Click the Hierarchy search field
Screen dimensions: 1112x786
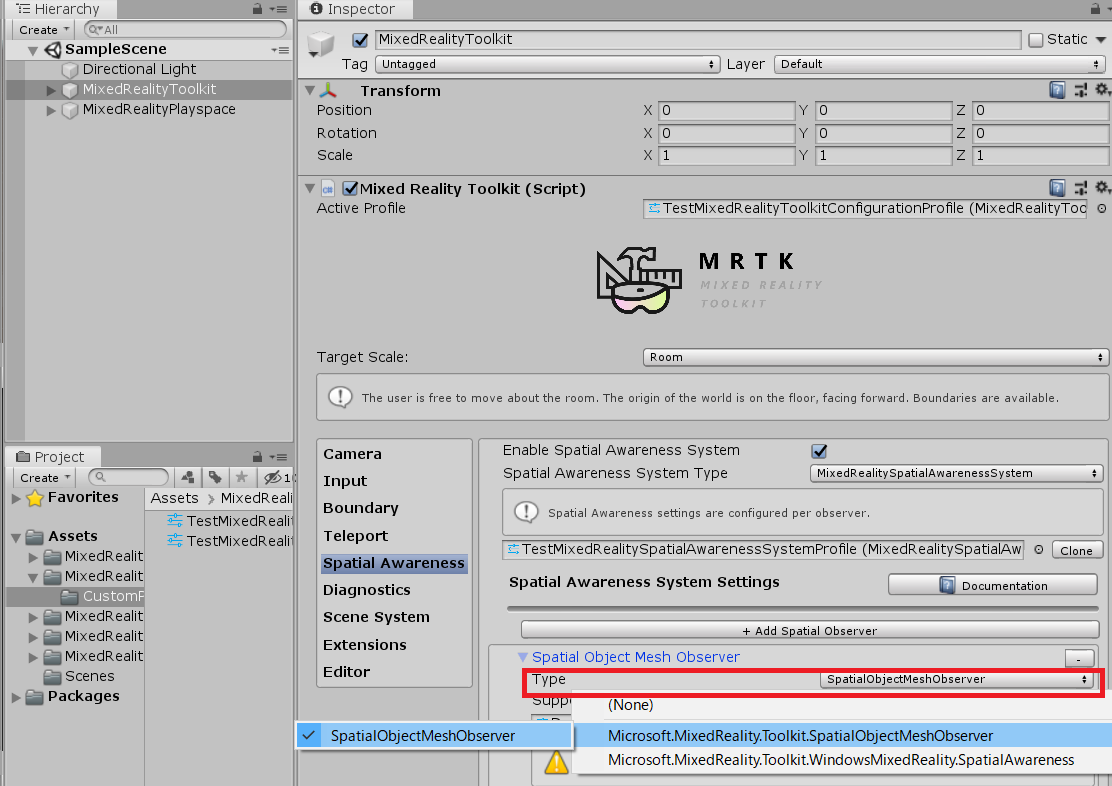click(185, 30)
